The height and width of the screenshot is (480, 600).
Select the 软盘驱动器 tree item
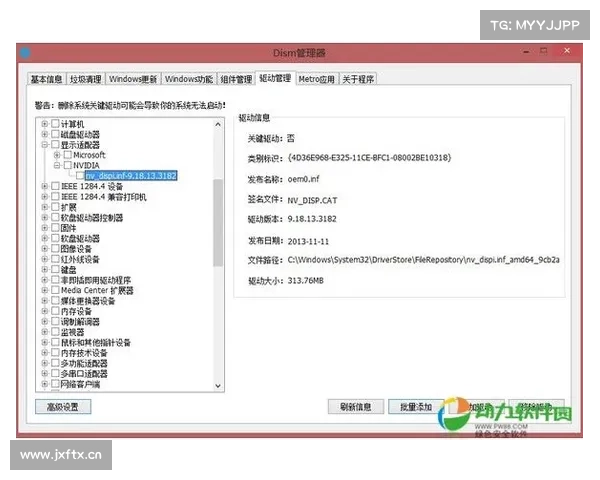80,238
